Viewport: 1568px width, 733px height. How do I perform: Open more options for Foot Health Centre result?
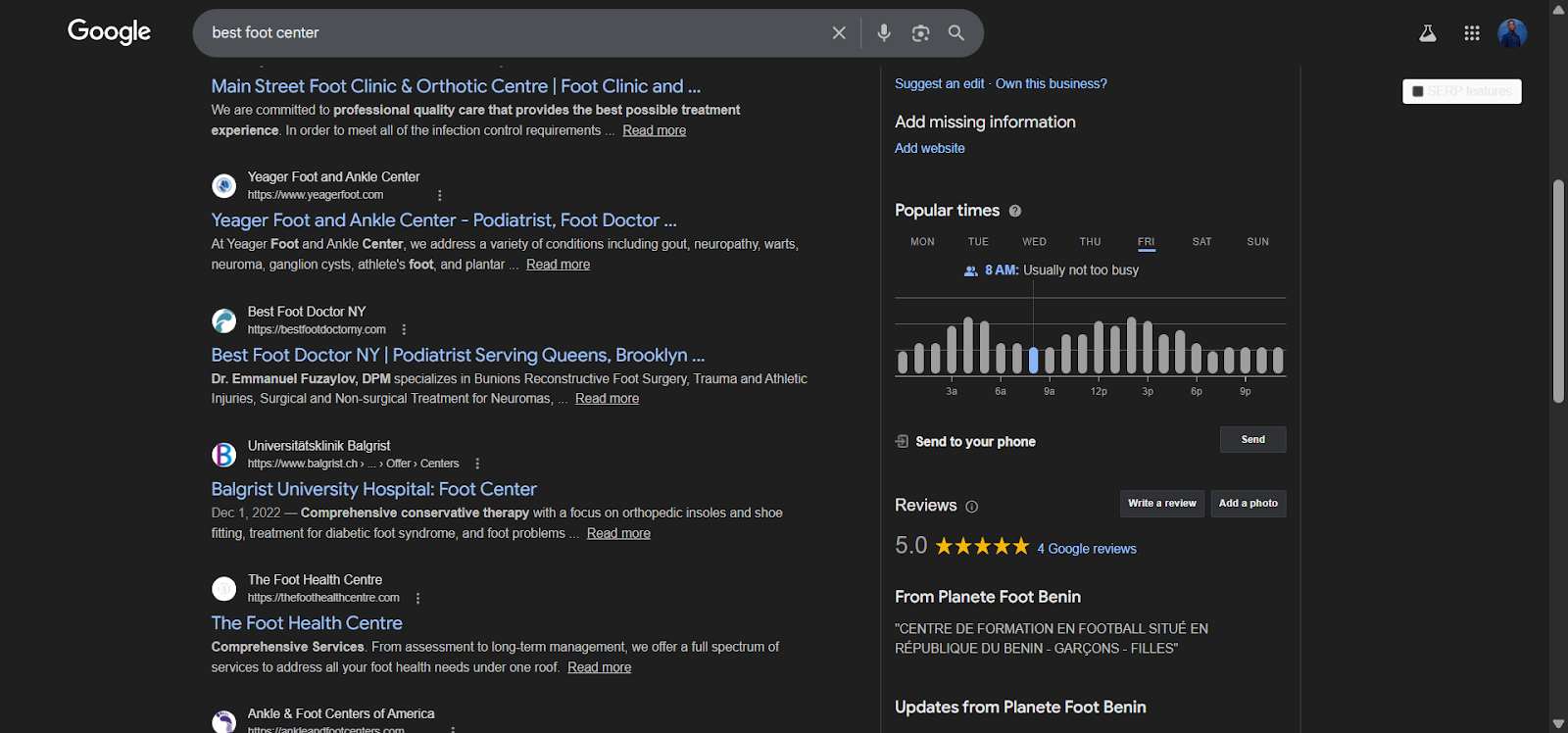tap(417, 598)
